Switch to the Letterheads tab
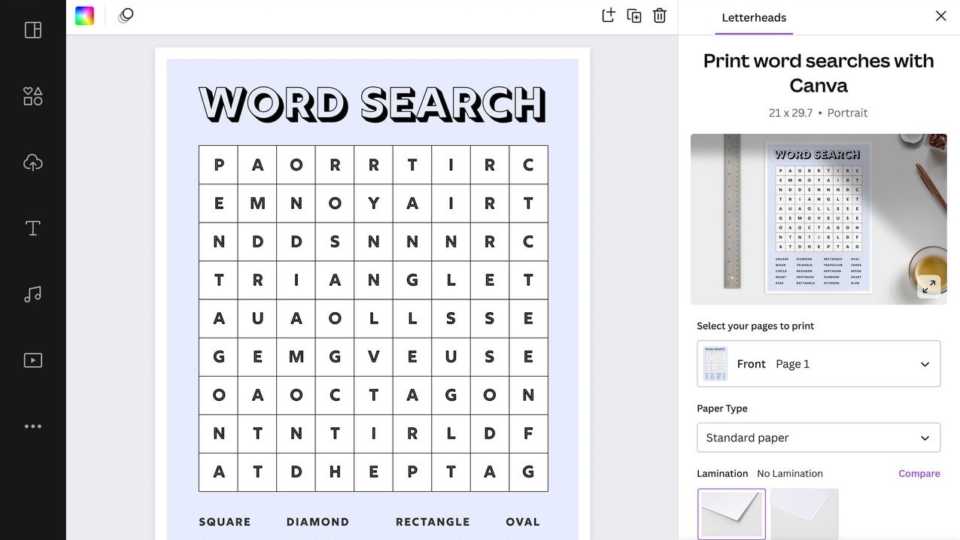Viewport: 960px width, 540px height. 754,17
